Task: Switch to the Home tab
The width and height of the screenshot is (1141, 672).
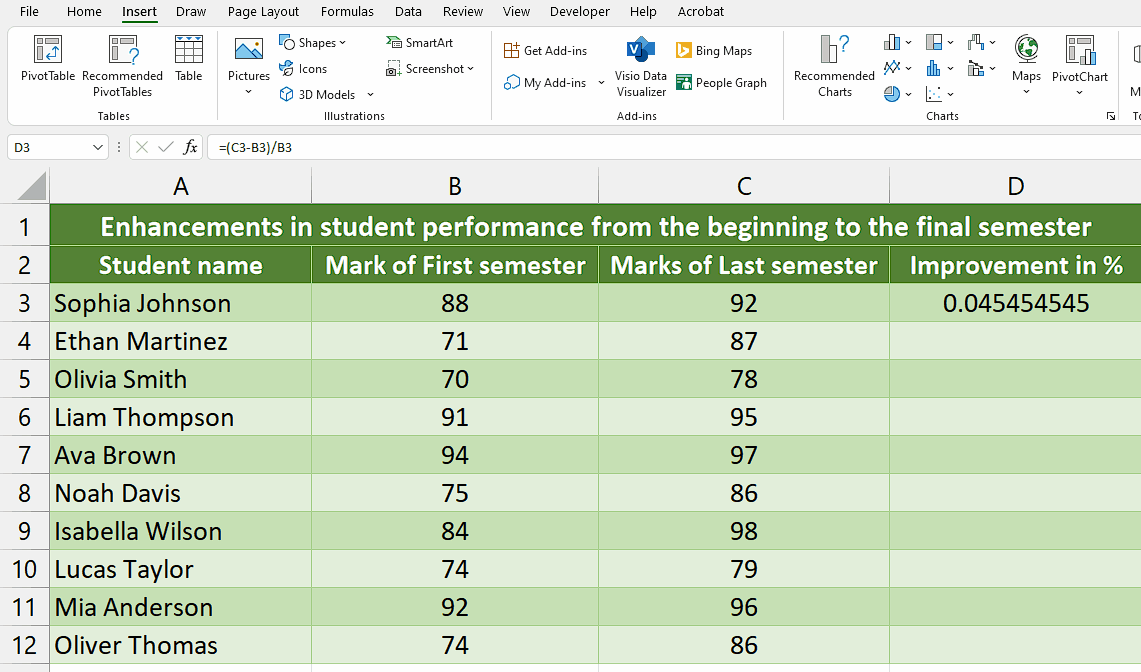Action: tap(84, 12)
